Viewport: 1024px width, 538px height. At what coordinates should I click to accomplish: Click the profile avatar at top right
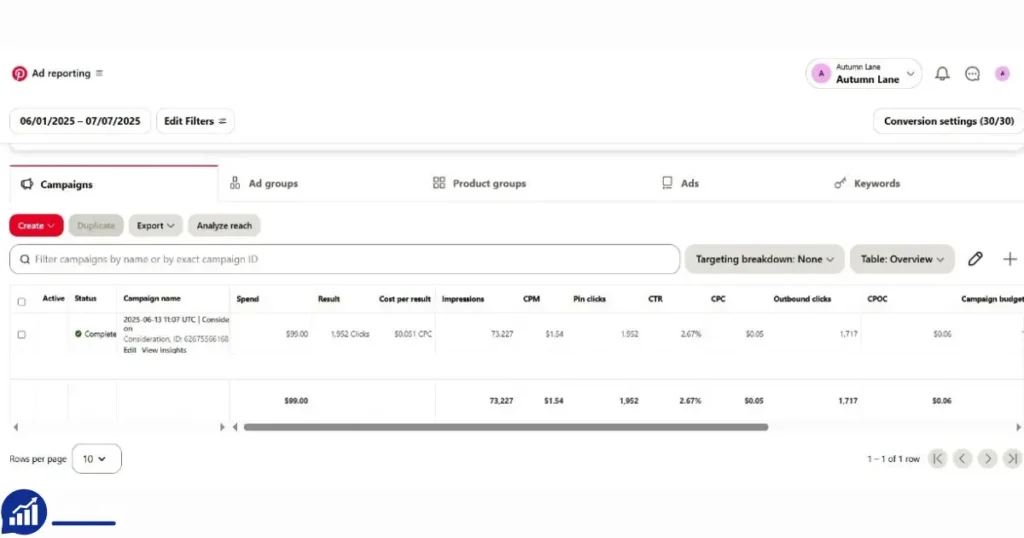click(1002, 74)
